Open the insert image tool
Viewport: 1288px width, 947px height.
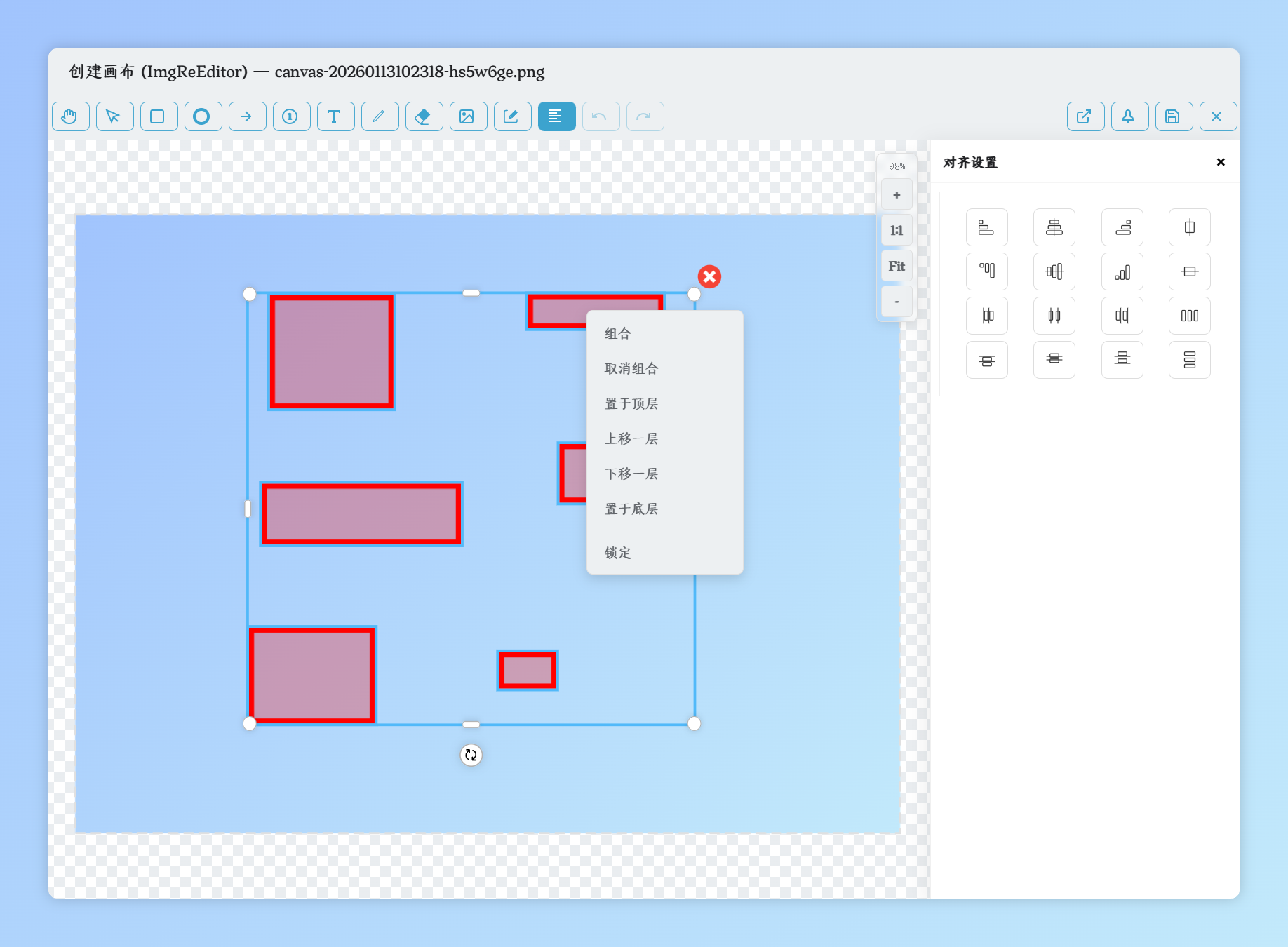point(469,116)
